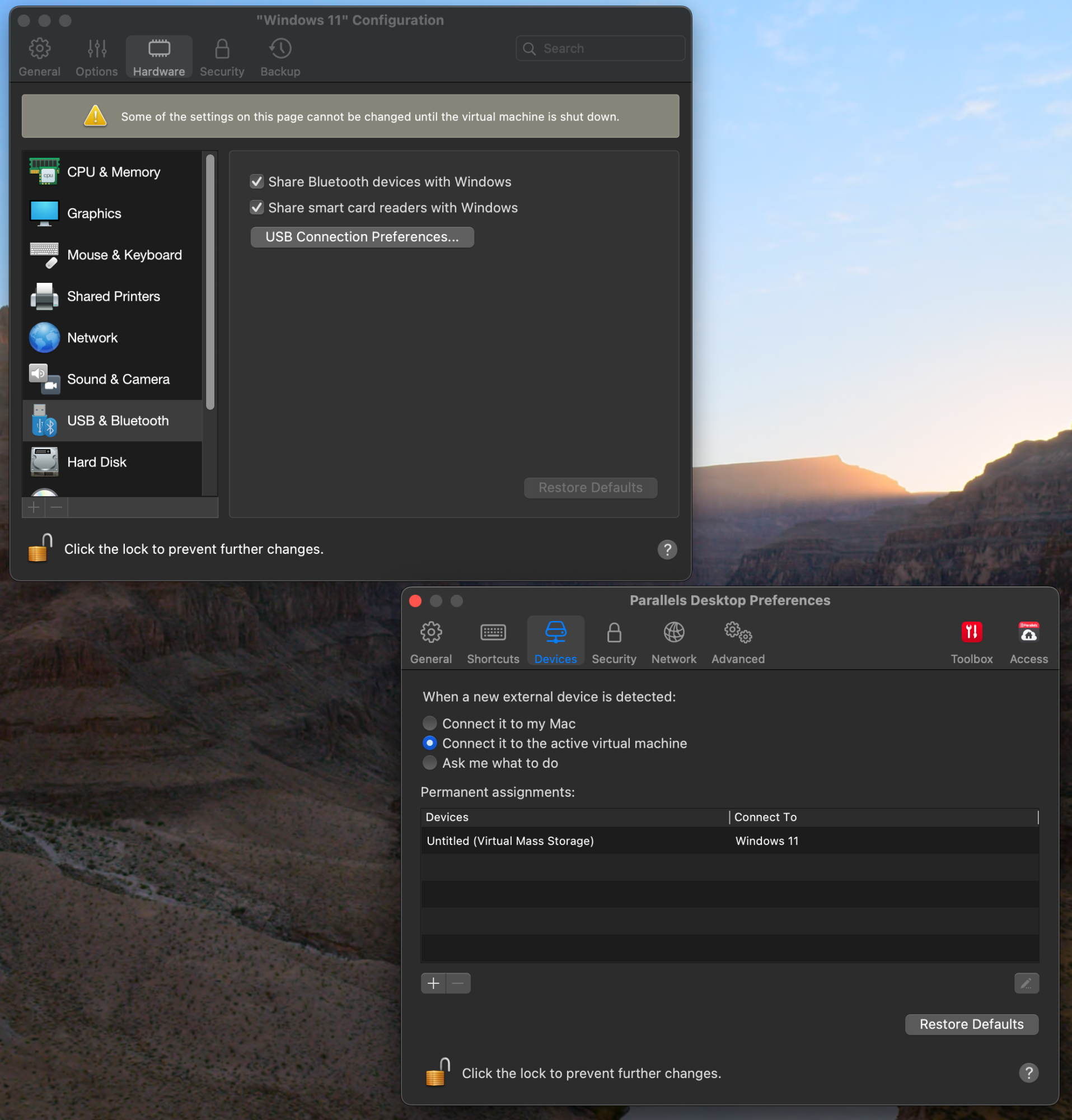Click the hardware list scrollbar

[210, 282]
